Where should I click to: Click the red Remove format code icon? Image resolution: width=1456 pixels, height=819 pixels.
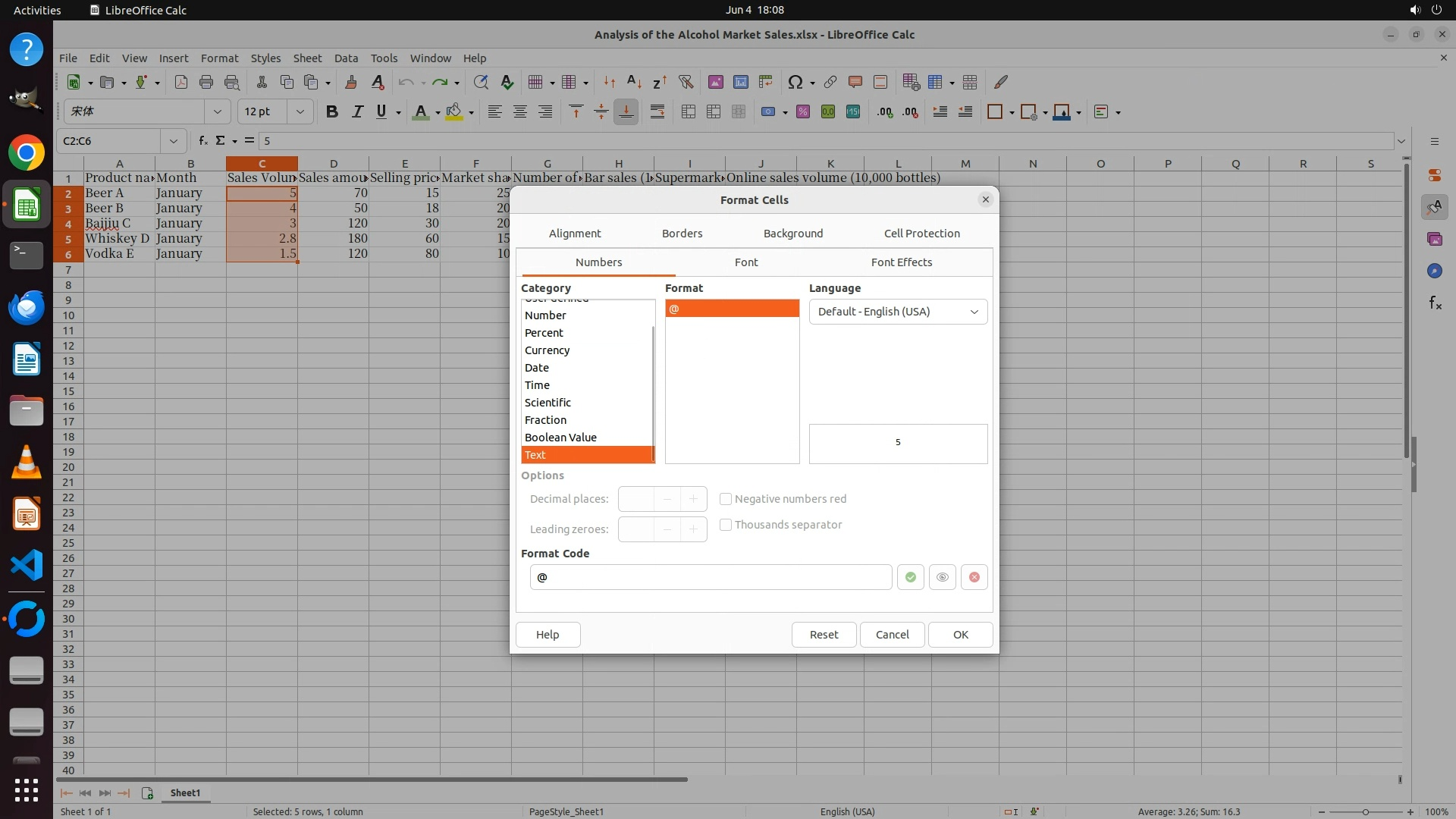point(974,577)
